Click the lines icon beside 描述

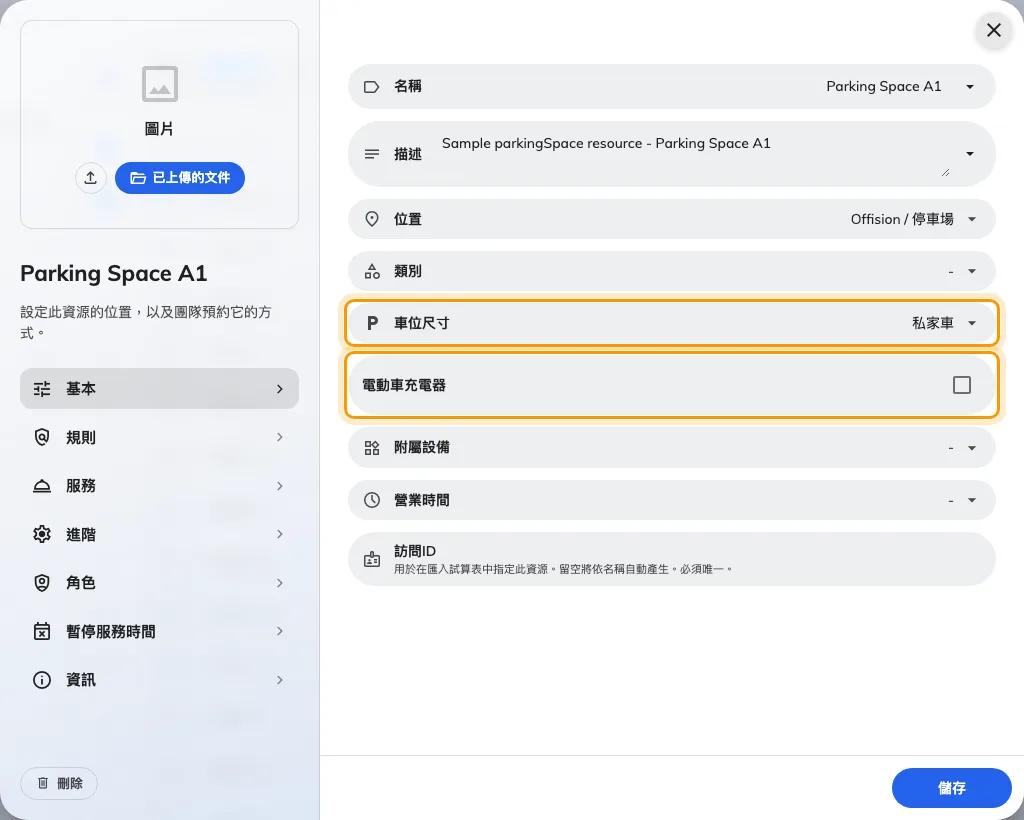coord(372,154)
